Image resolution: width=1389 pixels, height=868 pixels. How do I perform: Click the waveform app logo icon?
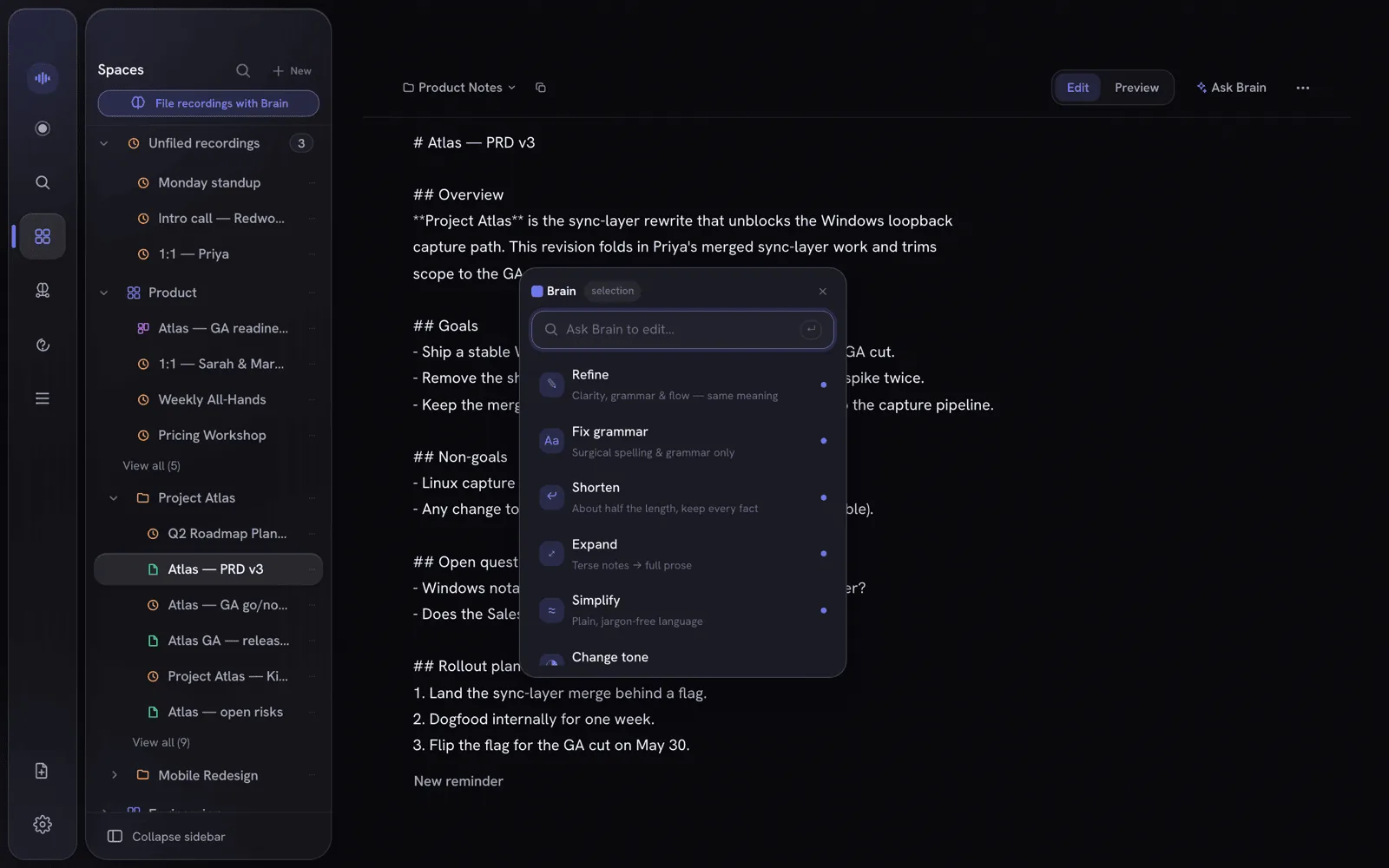[43, 78]
